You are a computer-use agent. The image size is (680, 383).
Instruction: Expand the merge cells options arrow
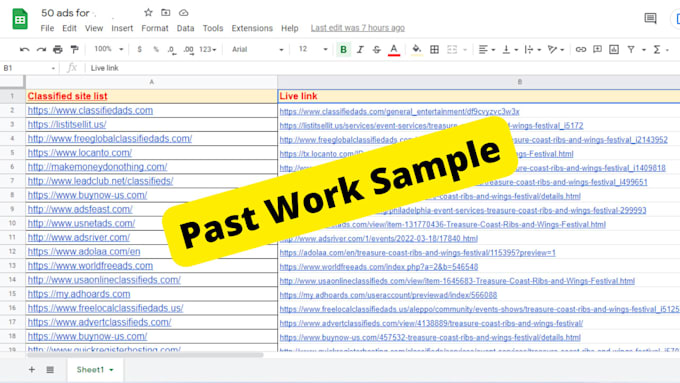(x=465, y=50)
